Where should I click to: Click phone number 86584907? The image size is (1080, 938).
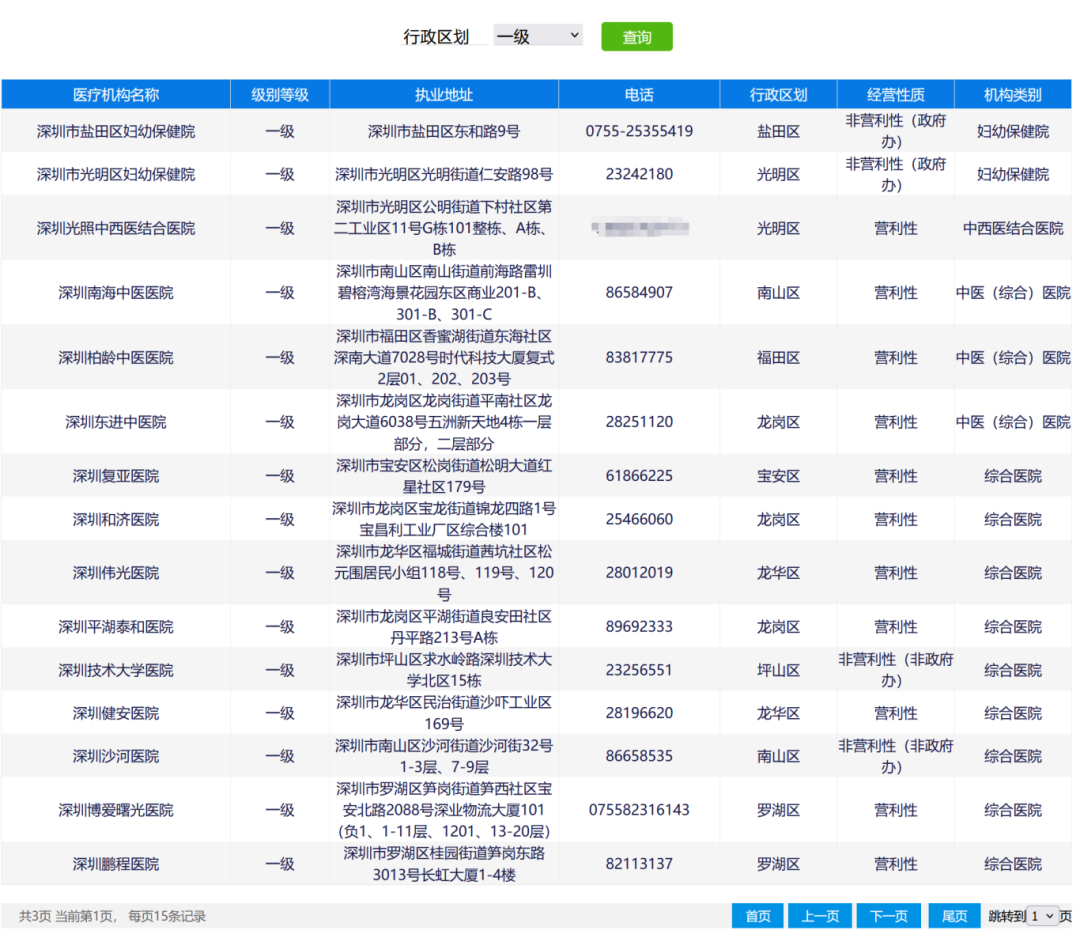click(639, 293)
